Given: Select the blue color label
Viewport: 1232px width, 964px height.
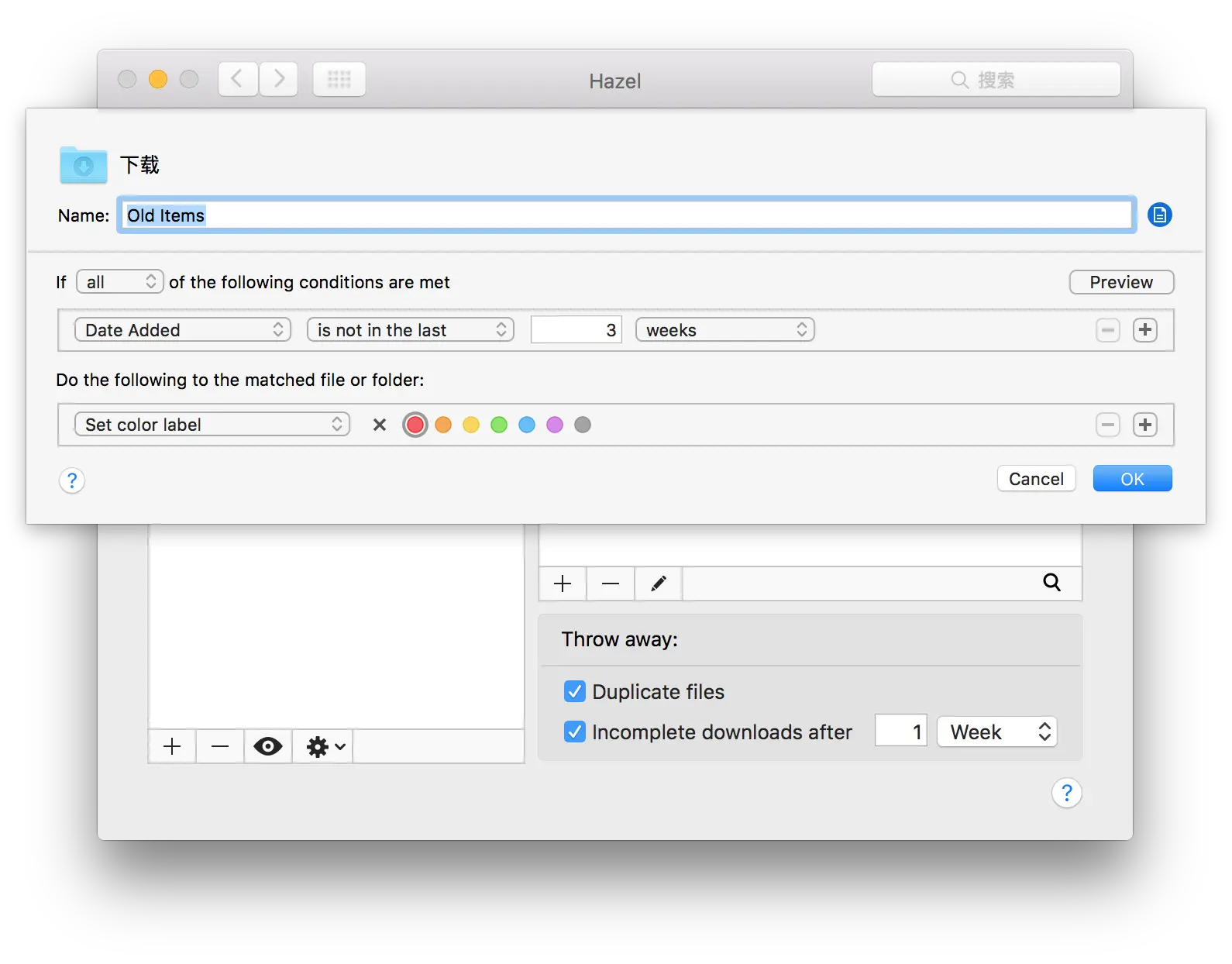Looking at the screenshot, I should click(527, 425).
